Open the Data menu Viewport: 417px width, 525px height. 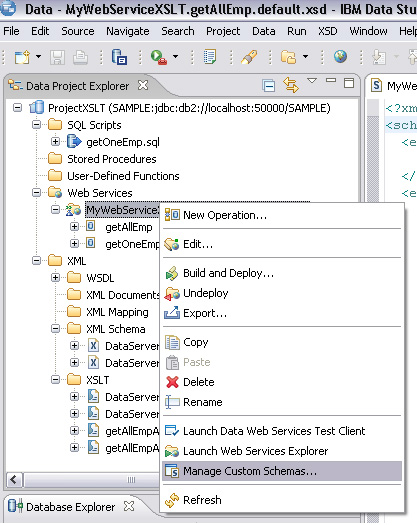coord(264,31)
